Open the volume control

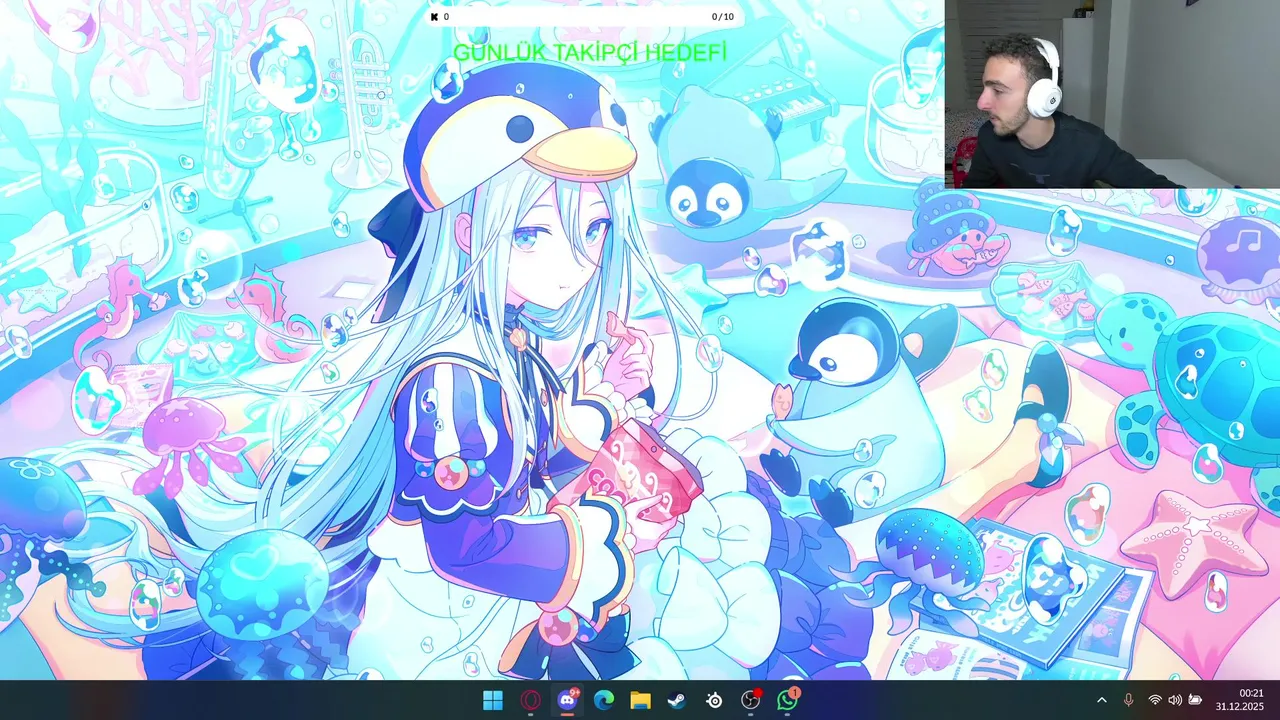tap(1174, 700)
